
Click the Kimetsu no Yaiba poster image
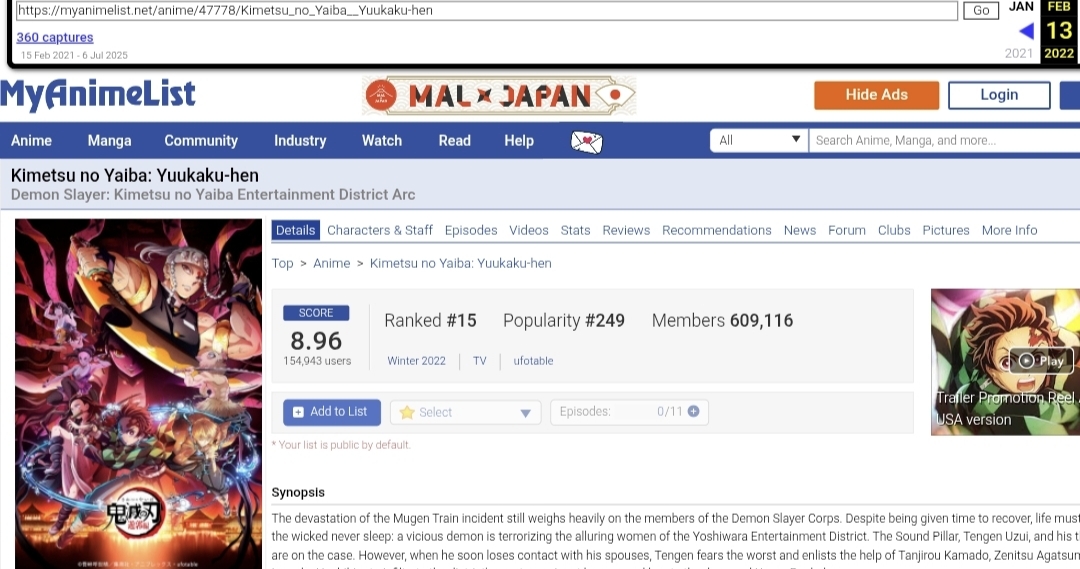[x=138, y=393]
